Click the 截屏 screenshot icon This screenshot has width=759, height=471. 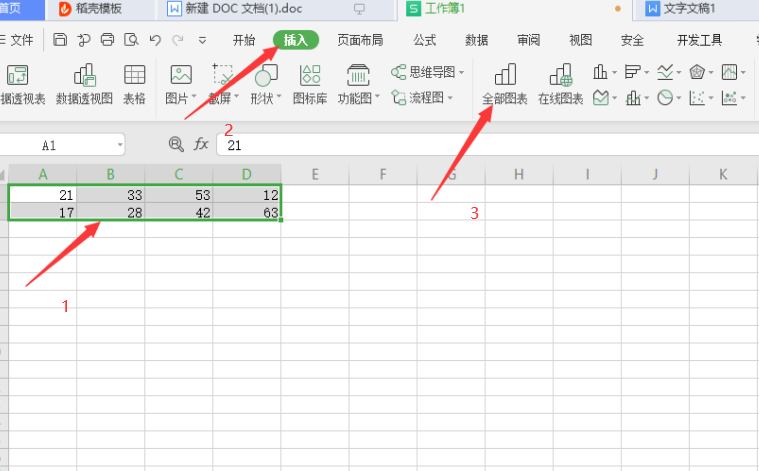[223, 75]
